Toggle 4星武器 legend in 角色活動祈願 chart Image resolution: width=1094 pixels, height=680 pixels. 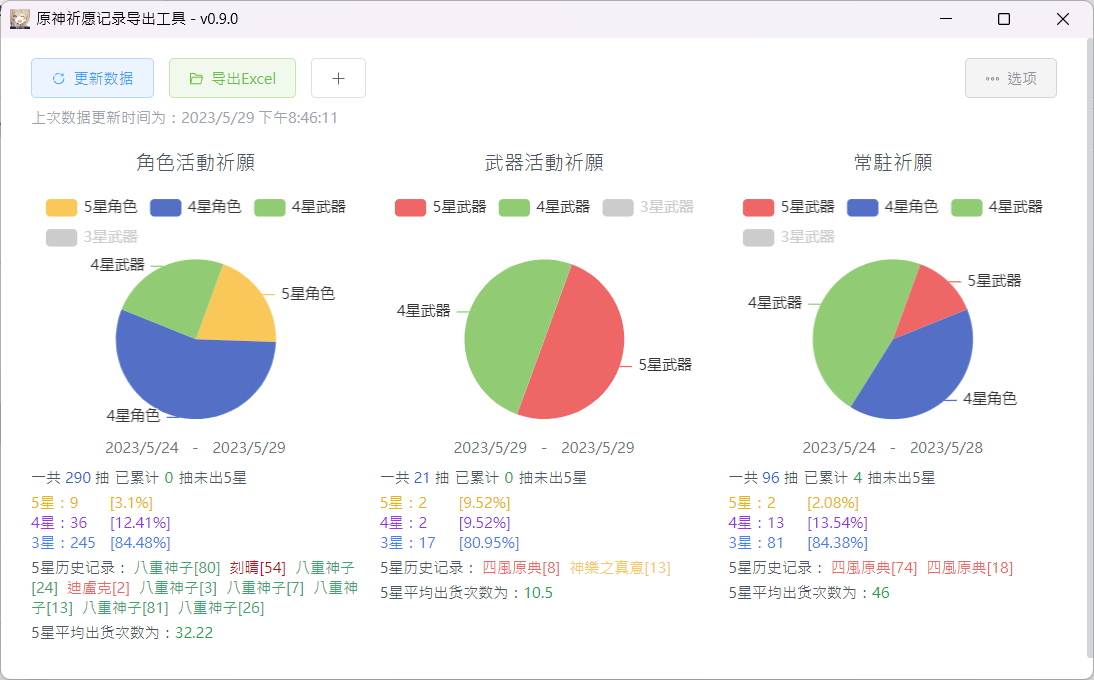(x=300, y=207)
